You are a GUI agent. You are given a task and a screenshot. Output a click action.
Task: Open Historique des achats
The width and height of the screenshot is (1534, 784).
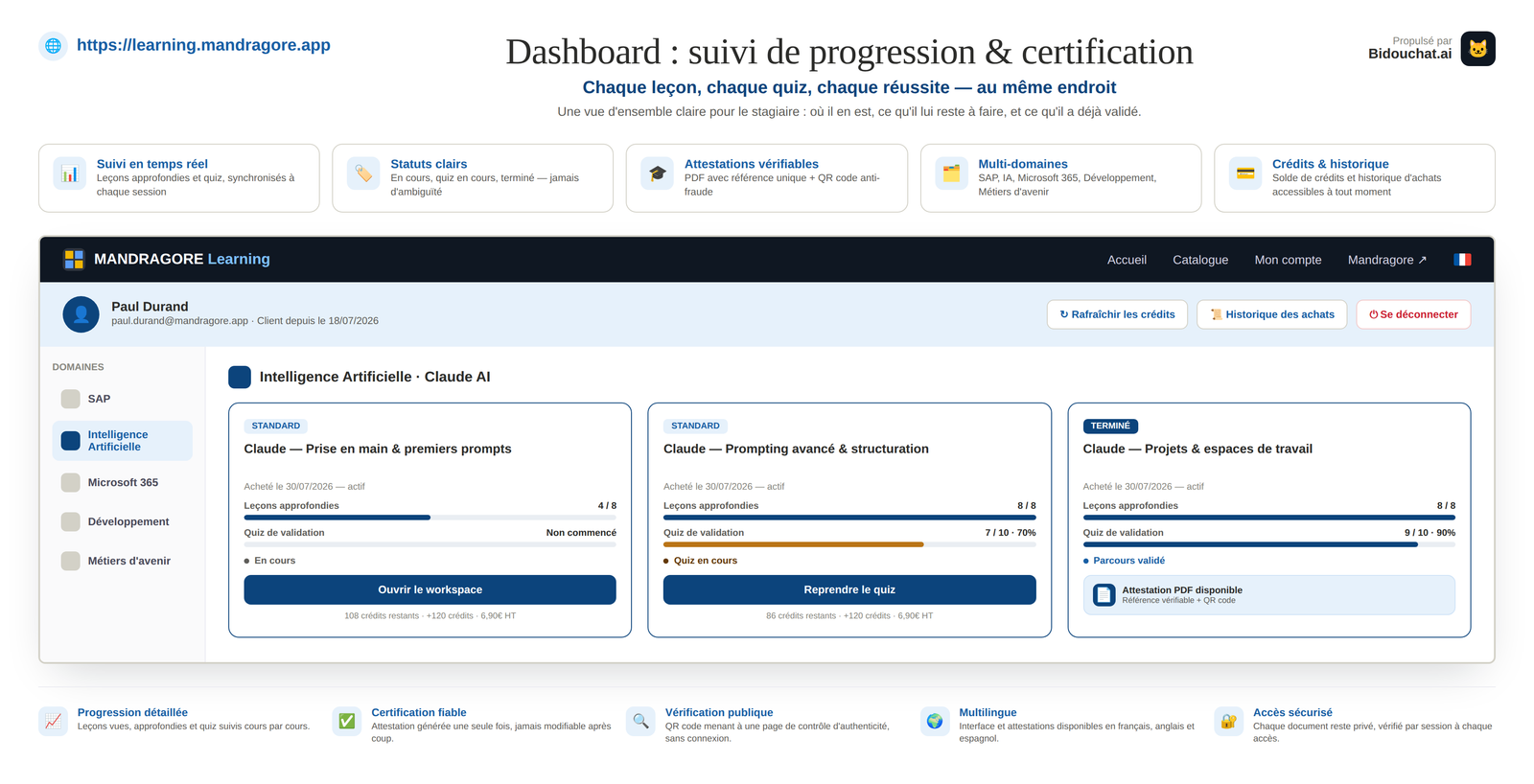[x=1272, y=314]
